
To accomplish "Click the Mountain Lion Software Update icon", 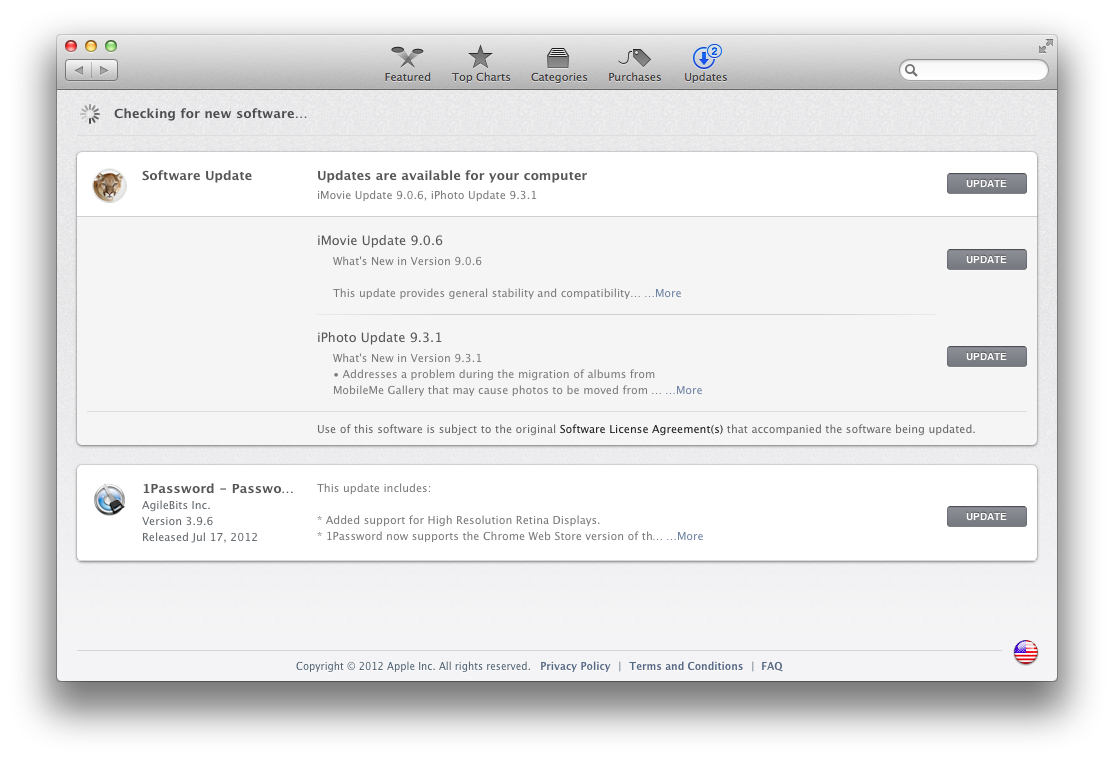I will pos(109,186).
